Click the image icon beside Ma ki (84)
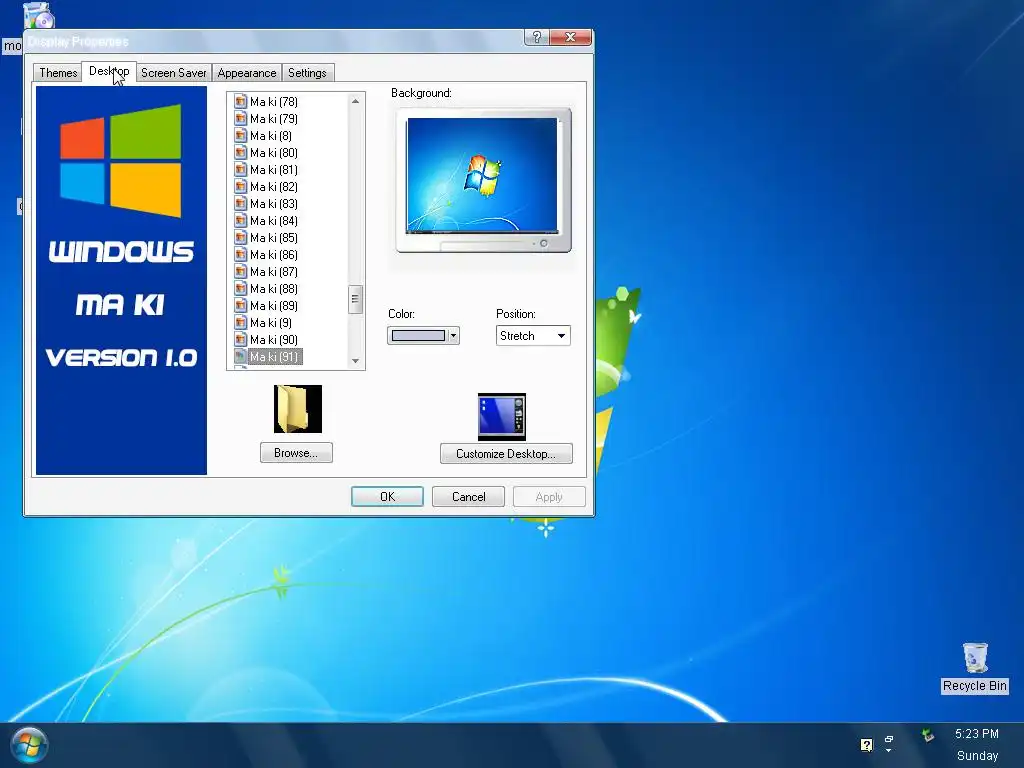The image size is (1024, 768). pos(240,221)
